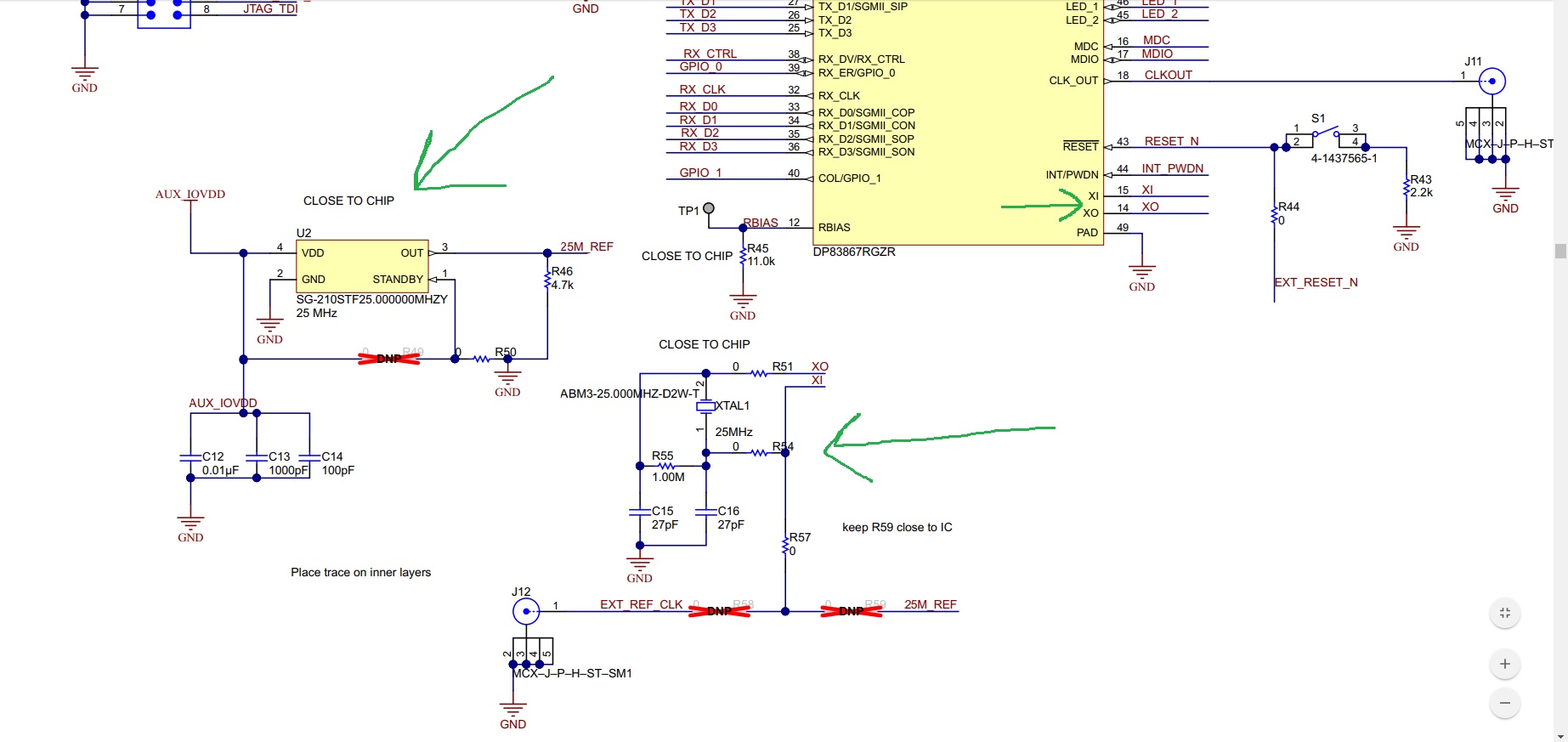Click the J11 connector designator
The image size is (1568, 742).
click(x=1473, y=61)
